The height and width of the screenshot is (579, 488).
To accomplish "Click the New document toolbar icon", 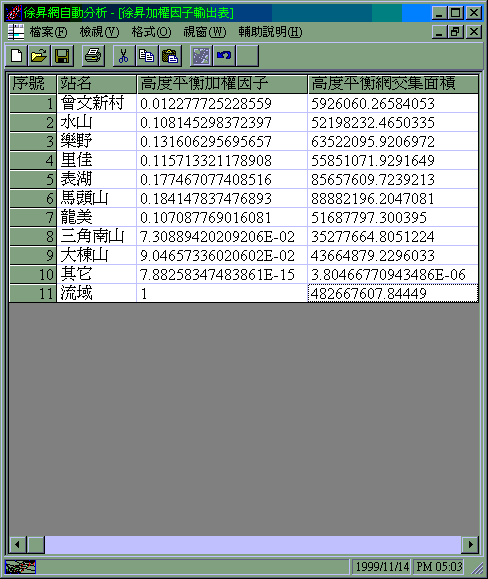I will pos(17,56).
